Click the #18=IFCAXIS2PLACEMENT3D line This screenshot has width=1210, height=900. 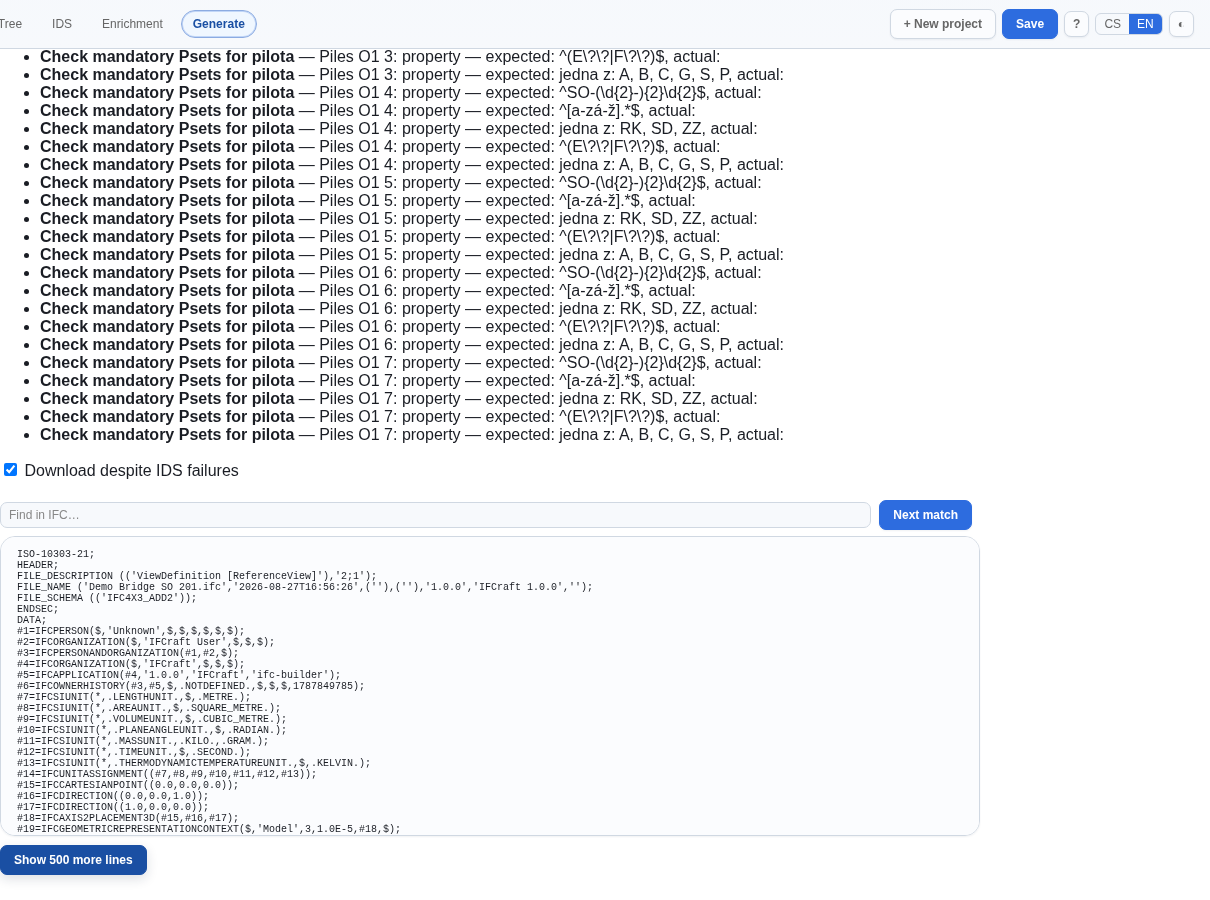128,818
